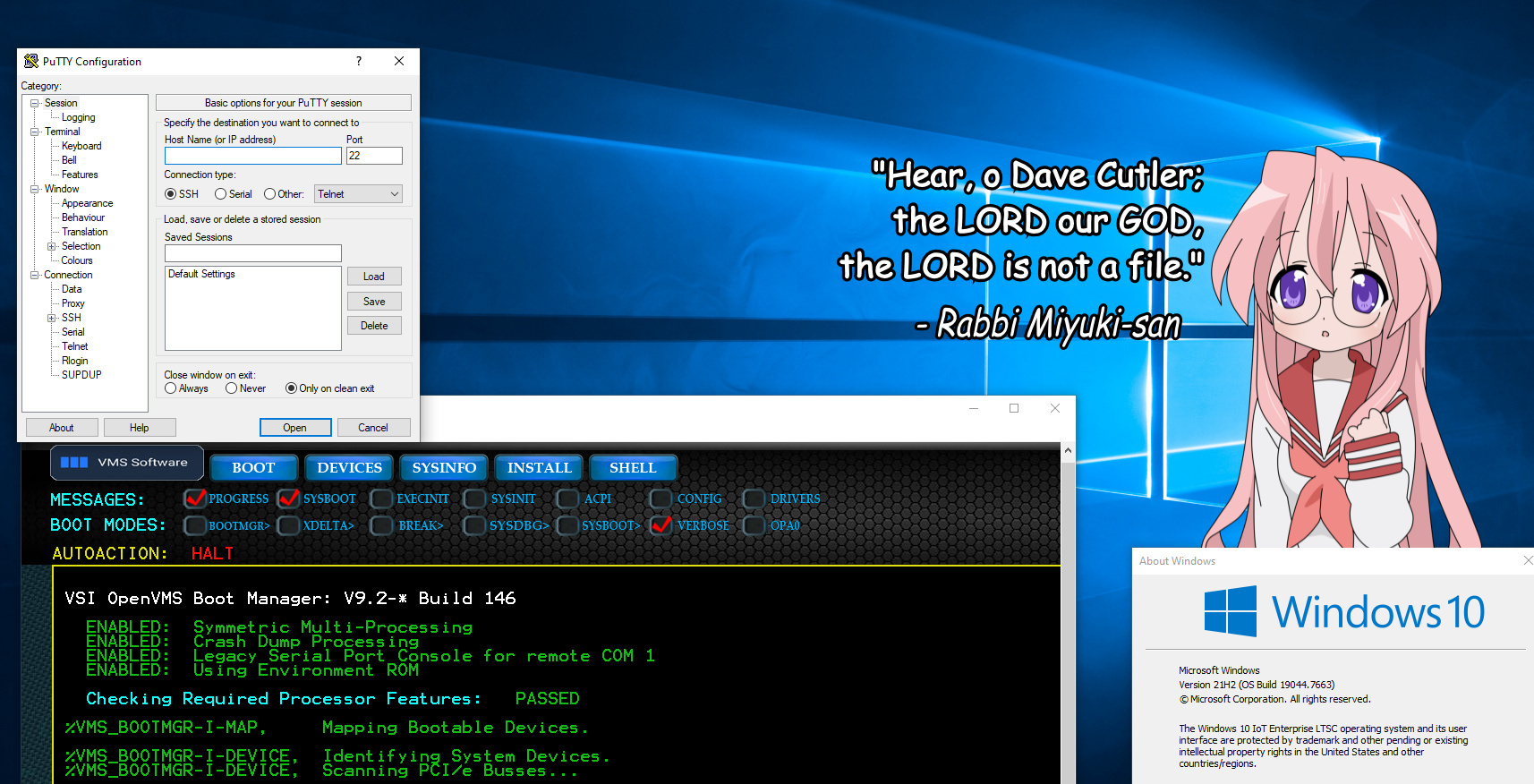
Task: Enable the ACPI messages checkbox
Action: click(x=567, y=499)
